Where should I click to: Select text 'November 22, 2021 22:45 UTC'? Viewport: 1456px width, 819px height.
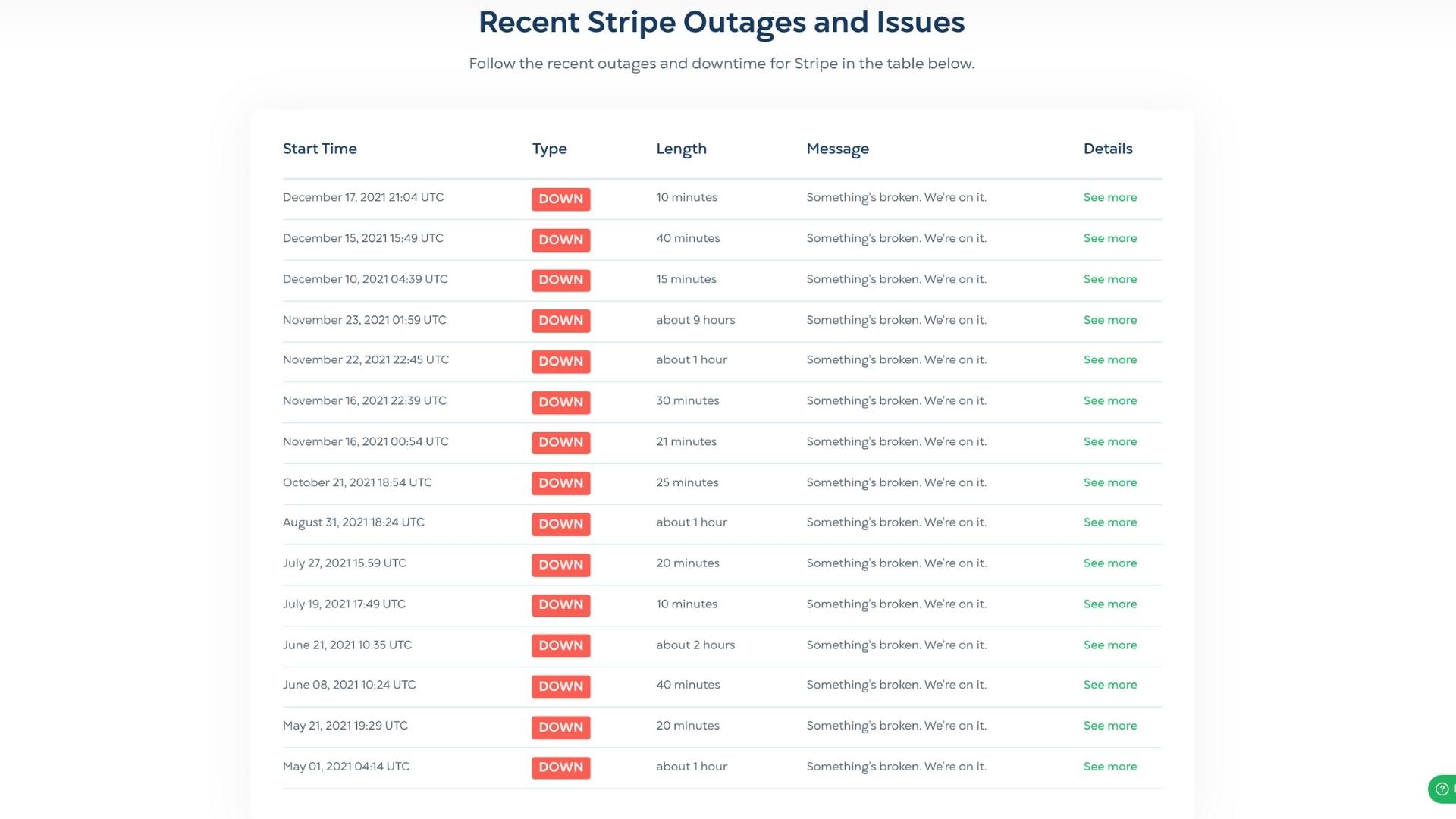click(x=366, y=359)
